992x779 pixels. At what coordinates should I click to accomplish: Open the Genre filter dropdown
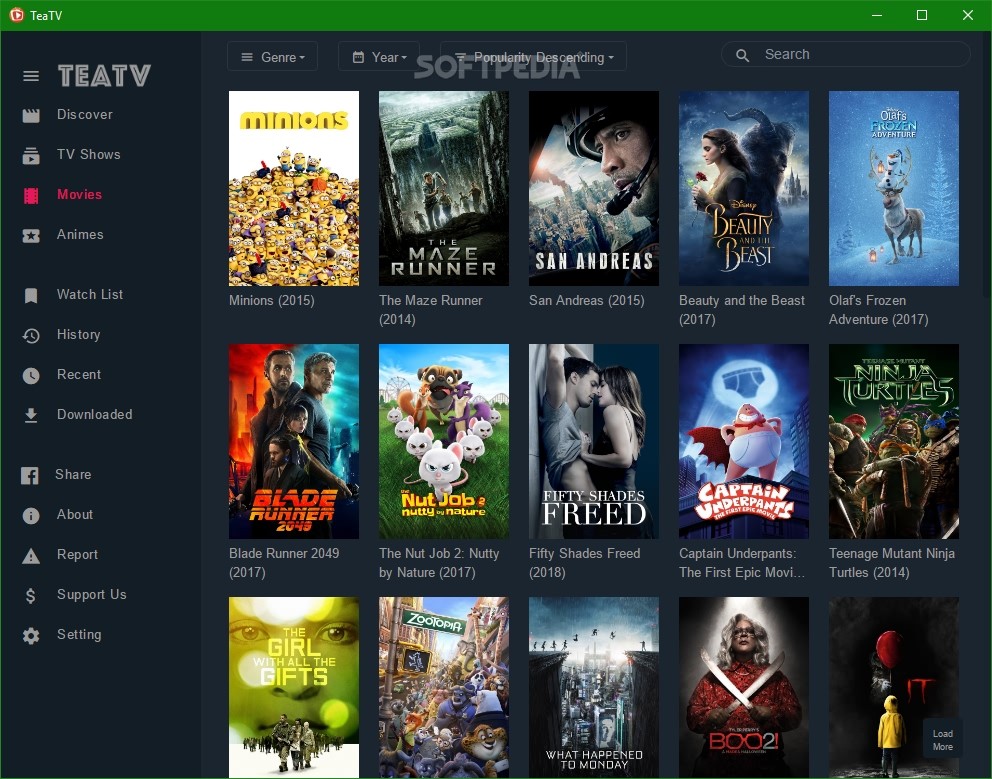pyautogui.click(x=273, y=57)
